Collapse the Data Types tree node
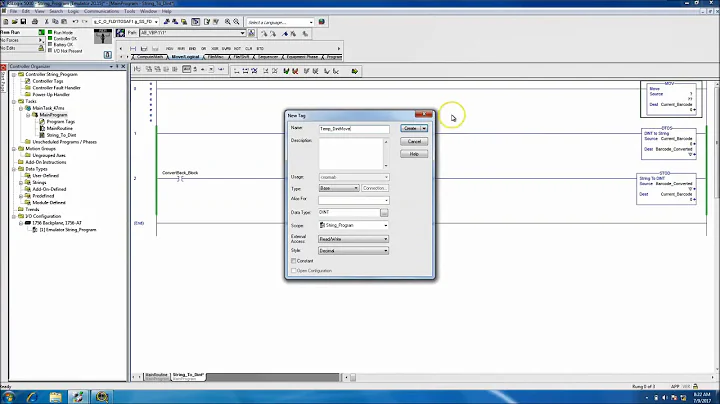The image size is (720, 404). click(x=14, y=169)
